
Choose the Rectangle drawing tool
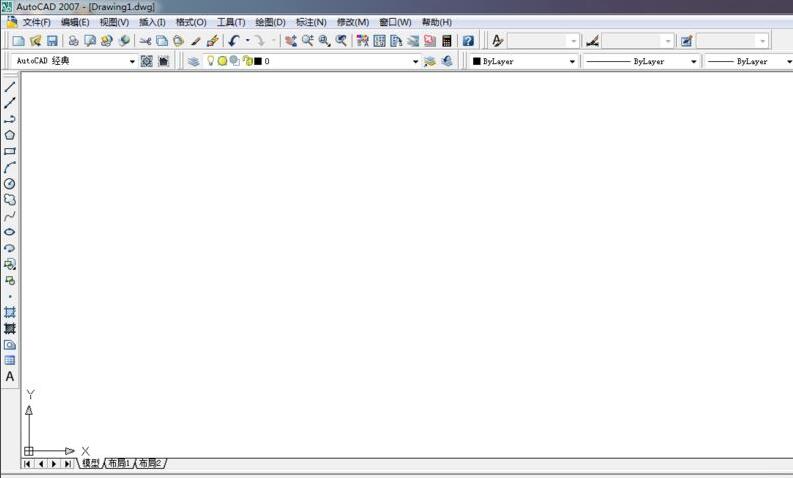point(10,152)
